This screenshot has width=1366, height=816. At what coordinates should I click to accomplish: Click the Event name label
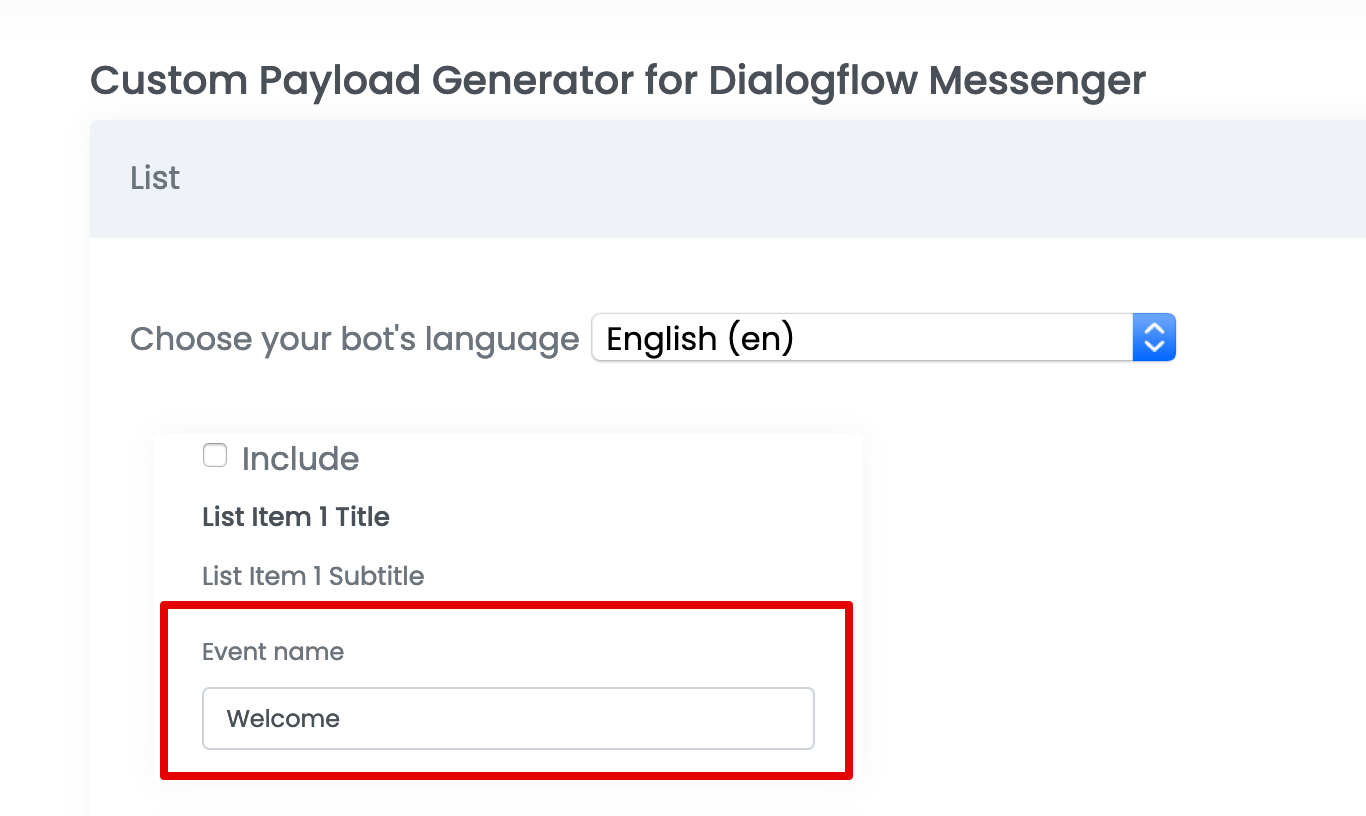[x=273, y=652]
